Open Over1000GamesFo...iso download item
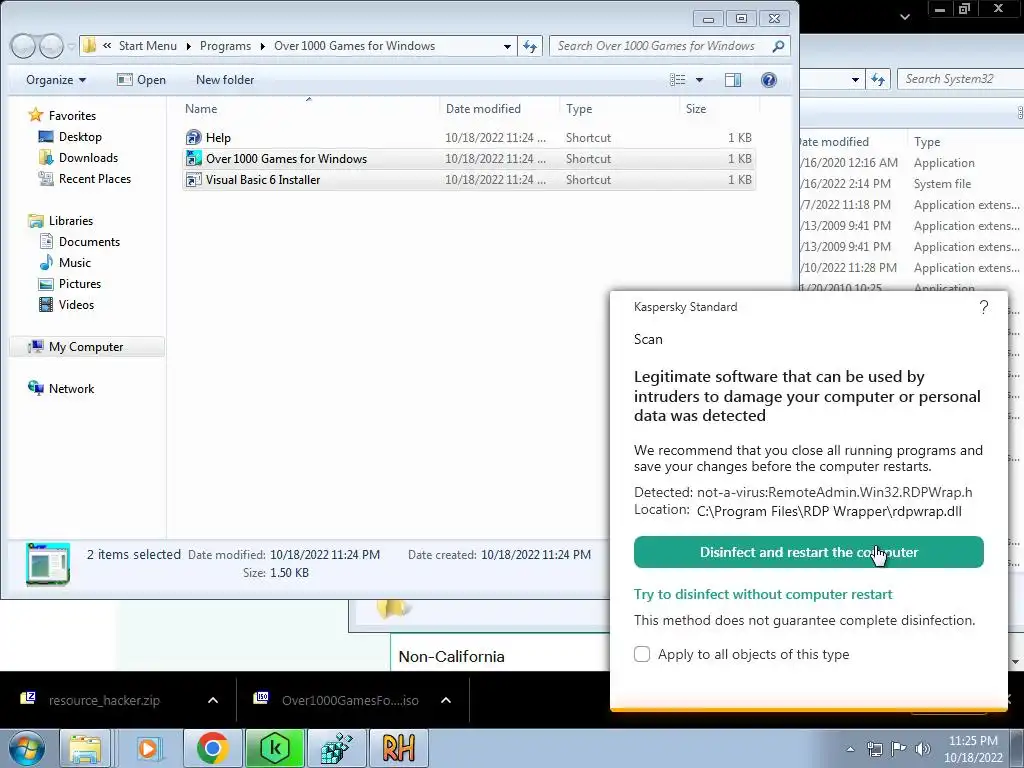This screenshot has width=1024, height=768. [x=350, y=700]
